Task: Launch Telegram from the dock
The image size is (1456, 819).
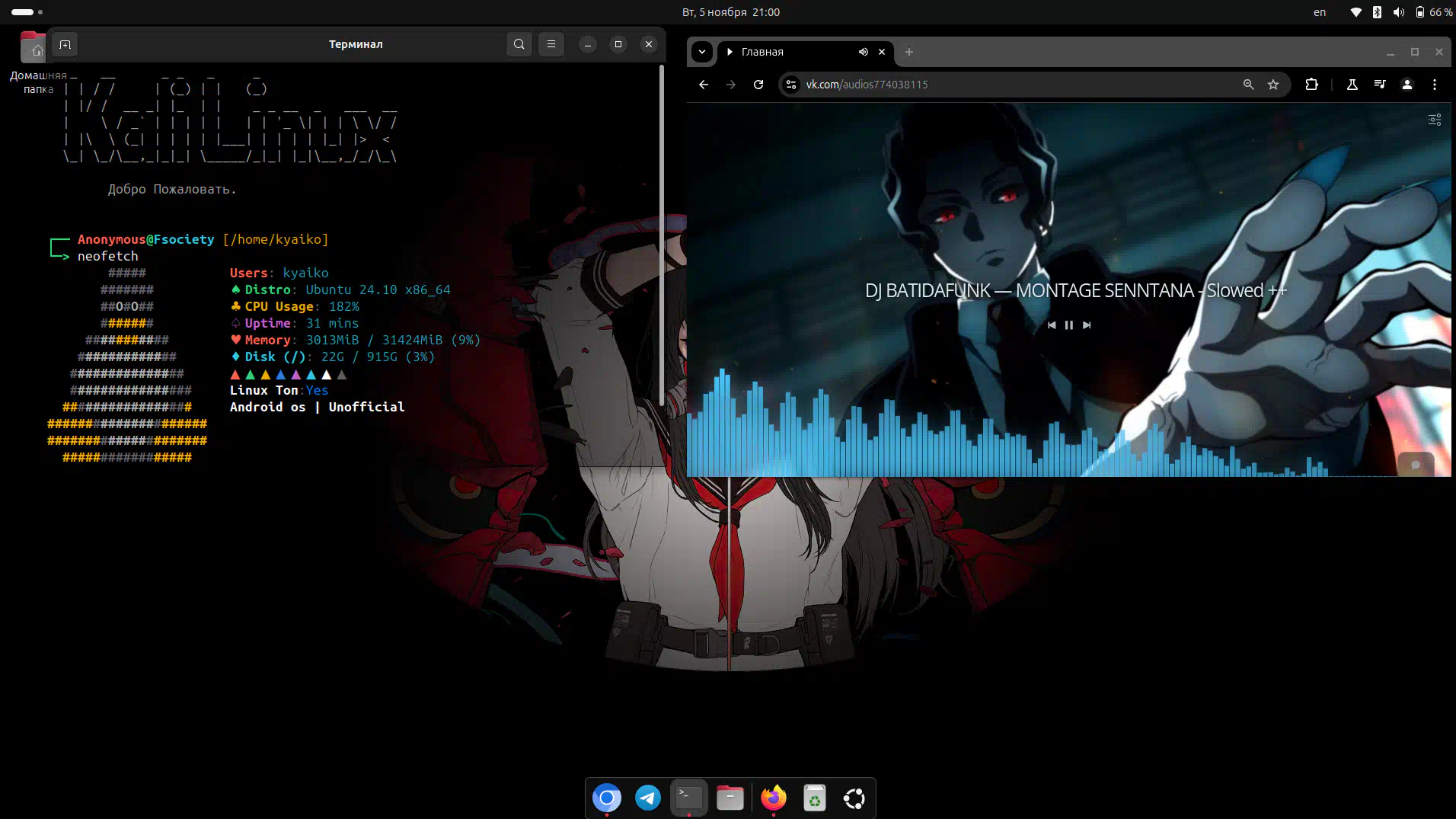Action: click(648, 798)
